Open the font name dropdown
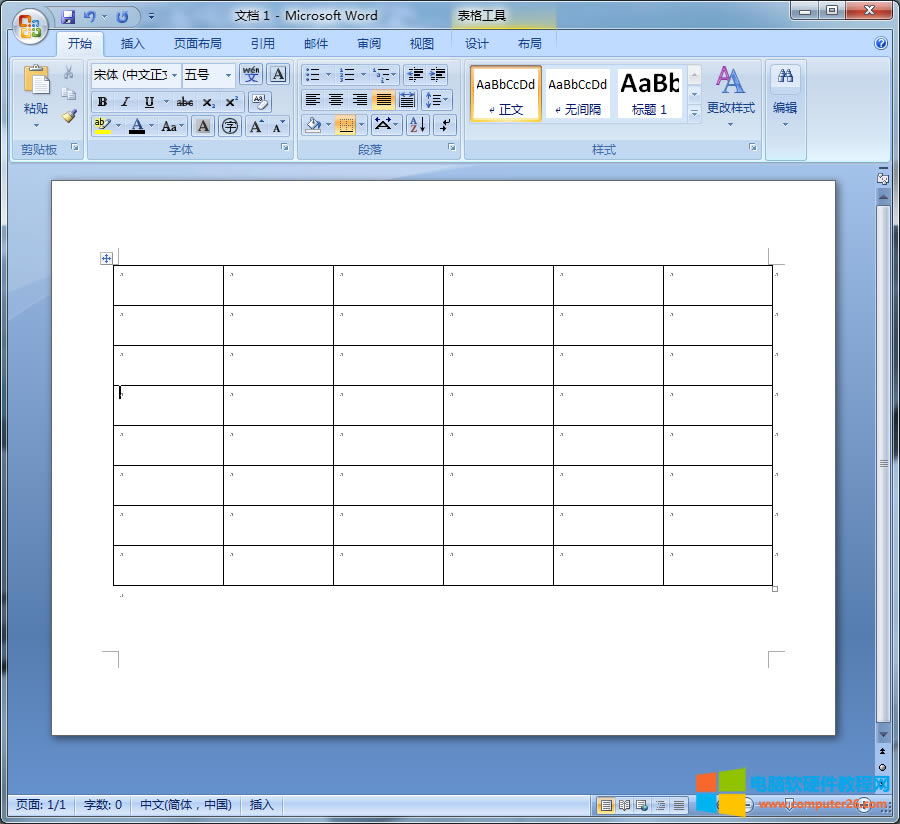 tap(175, 73)
